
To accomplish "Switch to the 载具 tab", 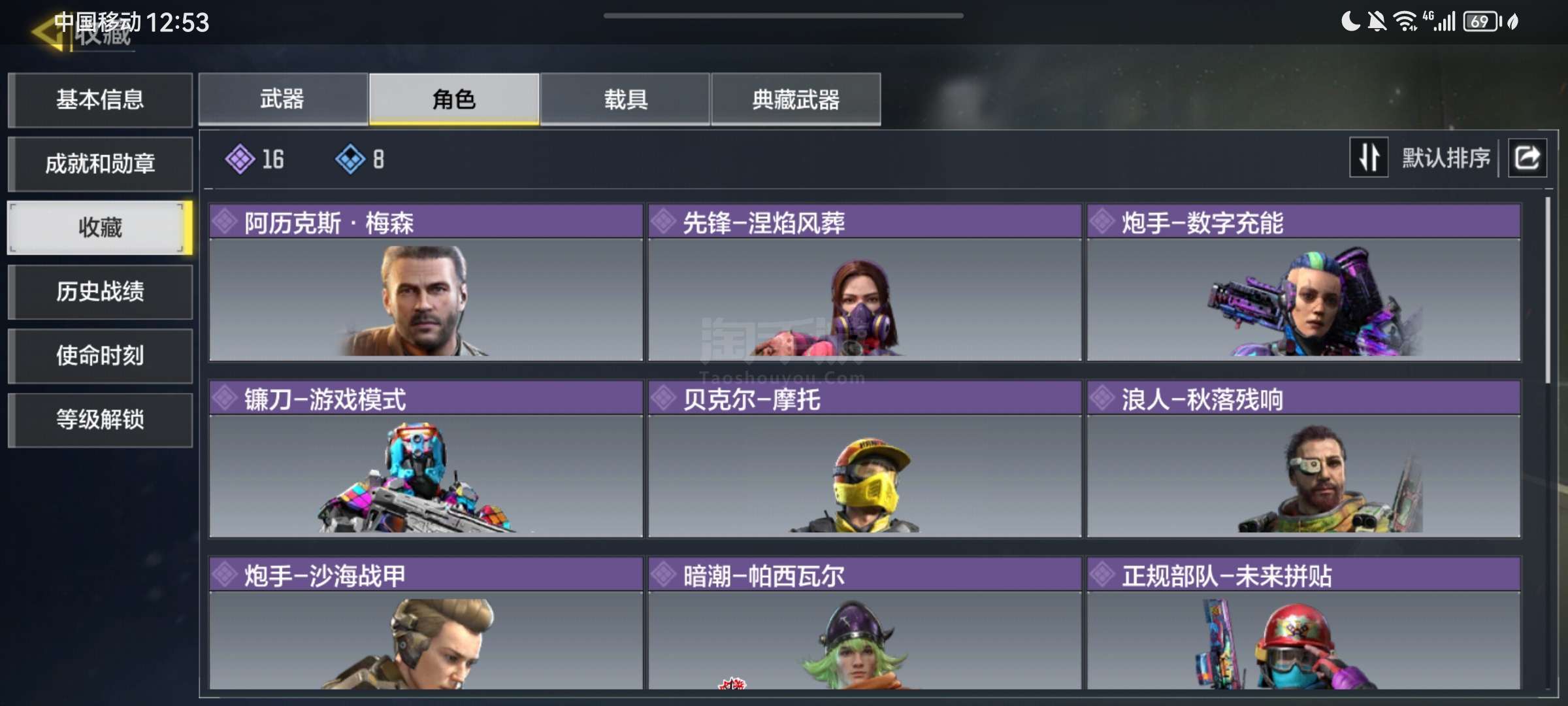I will pyautogui.click(x=625, y=99).
